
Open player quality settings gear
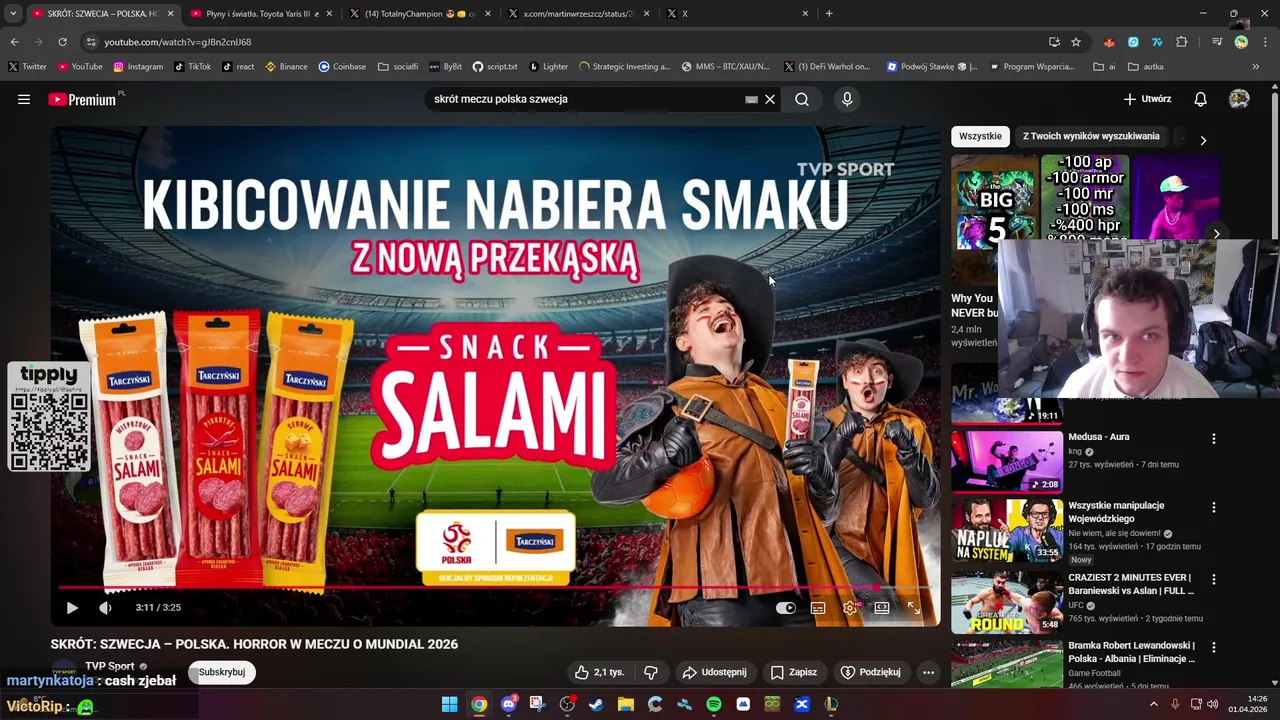(x=850, y=607)
